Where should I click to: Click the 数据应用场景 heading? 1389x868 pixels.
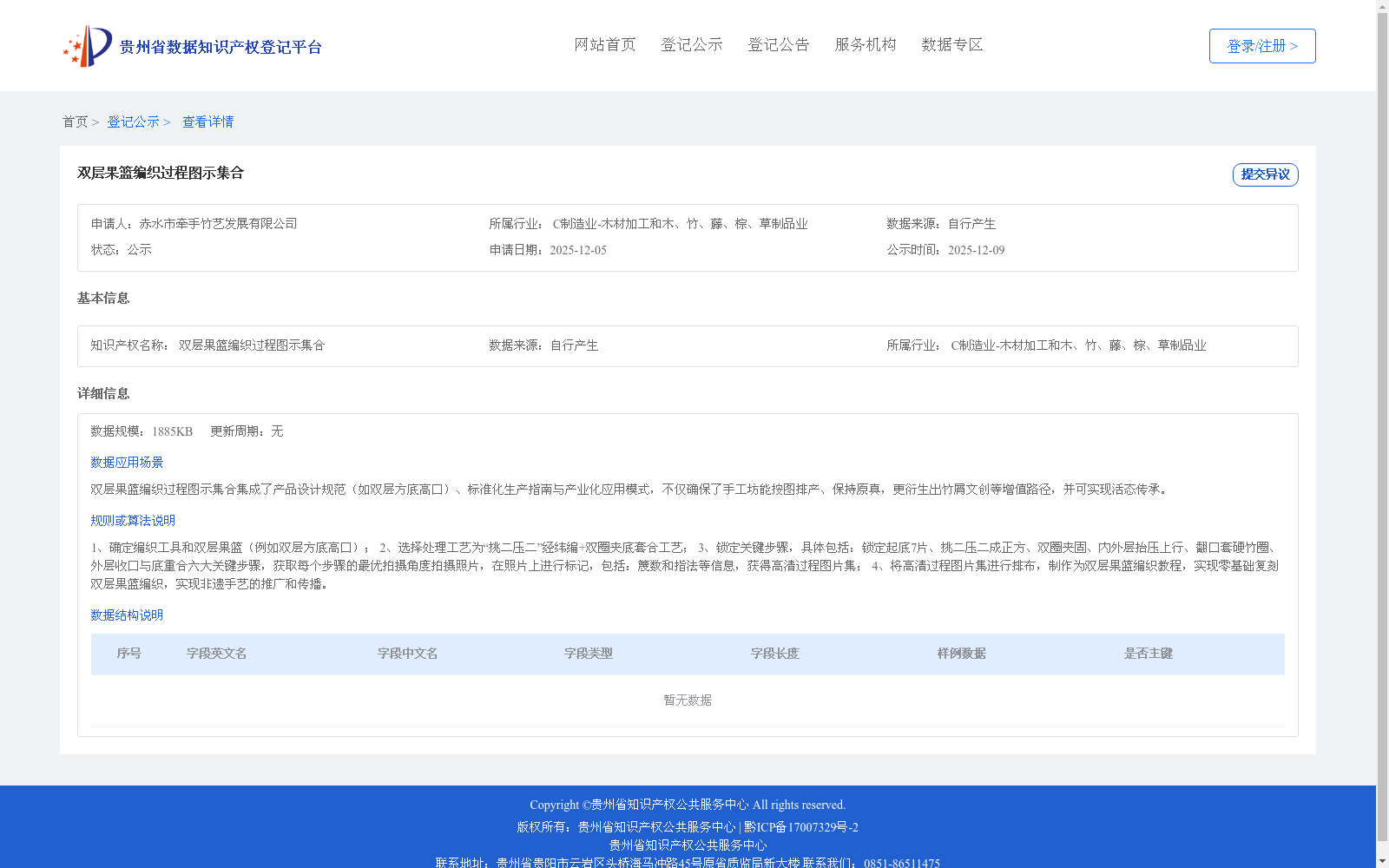[127, 463]
